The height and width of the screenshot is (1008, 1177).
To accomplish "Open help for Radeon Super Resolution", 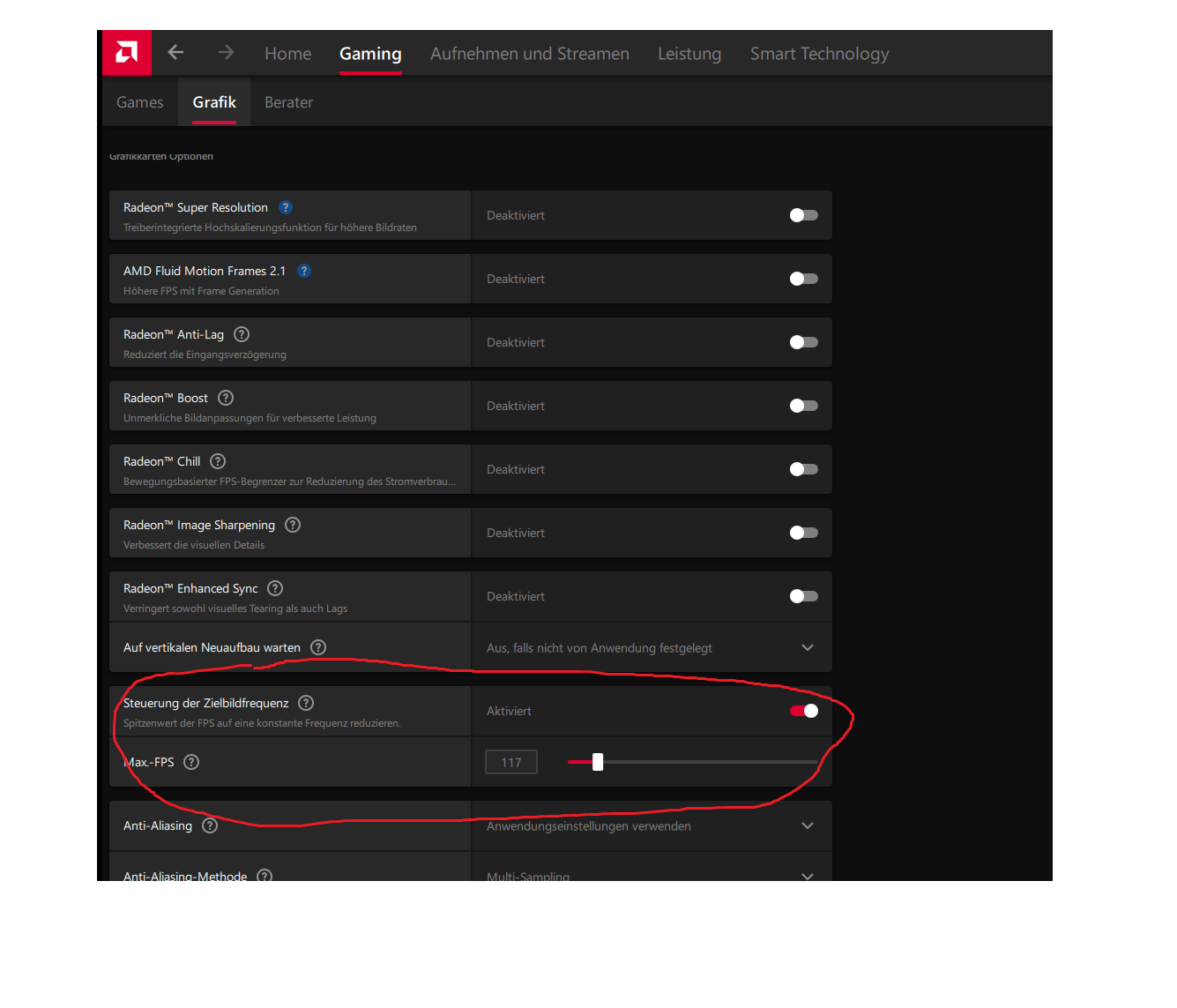I will [286, 207].
